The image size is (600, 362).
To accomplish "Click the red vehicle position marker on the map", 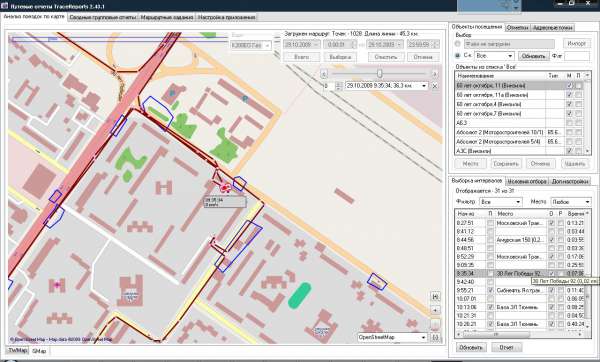I will [225, 188].
